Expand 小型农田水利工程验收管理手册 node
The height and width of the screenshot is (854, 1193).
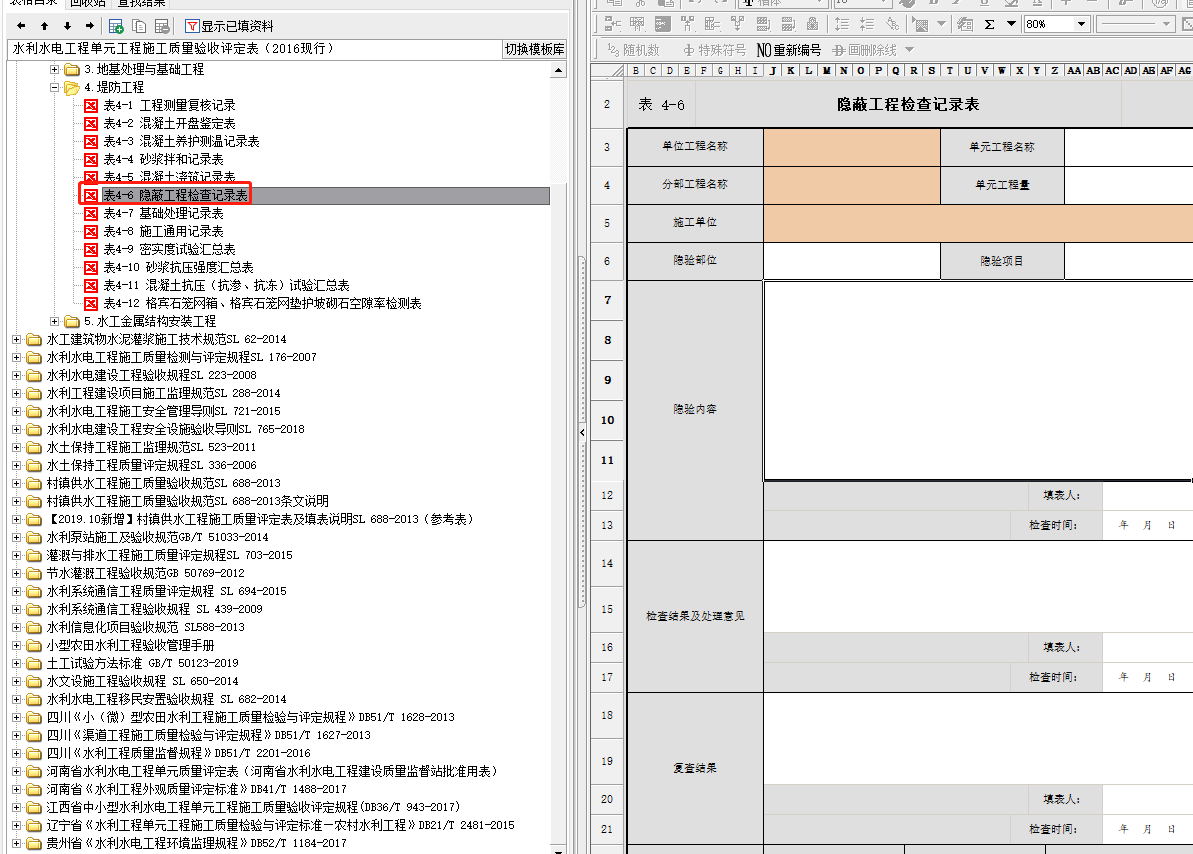point(17,645)
